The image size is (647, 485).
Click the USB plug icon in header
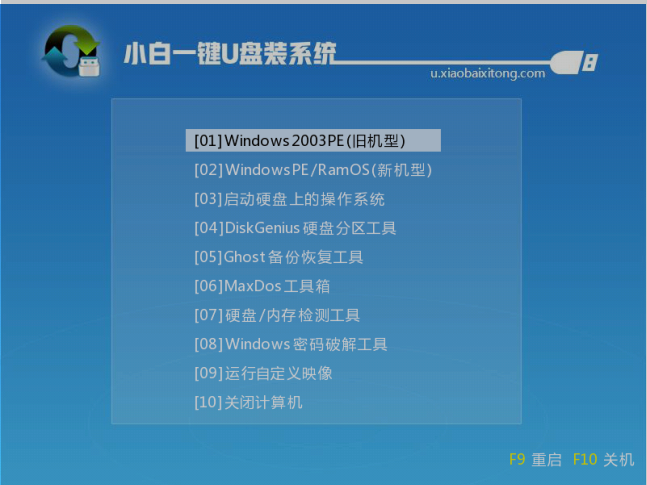[x=574, y=62]
